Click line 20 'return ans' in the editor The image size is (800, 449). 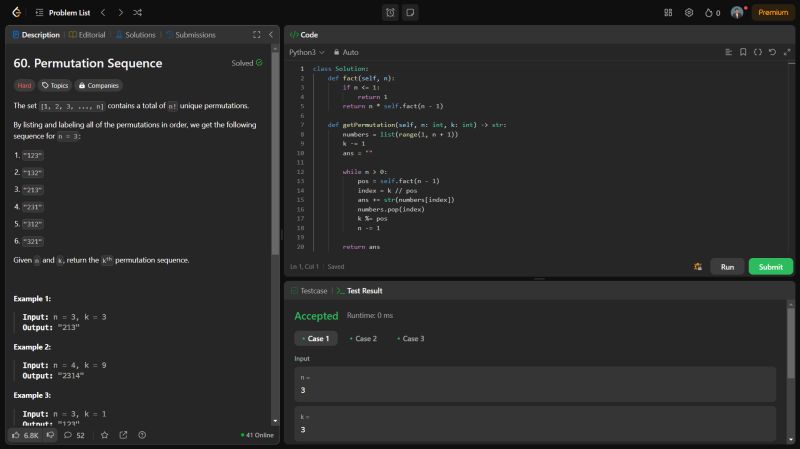[x=361, y=247]
